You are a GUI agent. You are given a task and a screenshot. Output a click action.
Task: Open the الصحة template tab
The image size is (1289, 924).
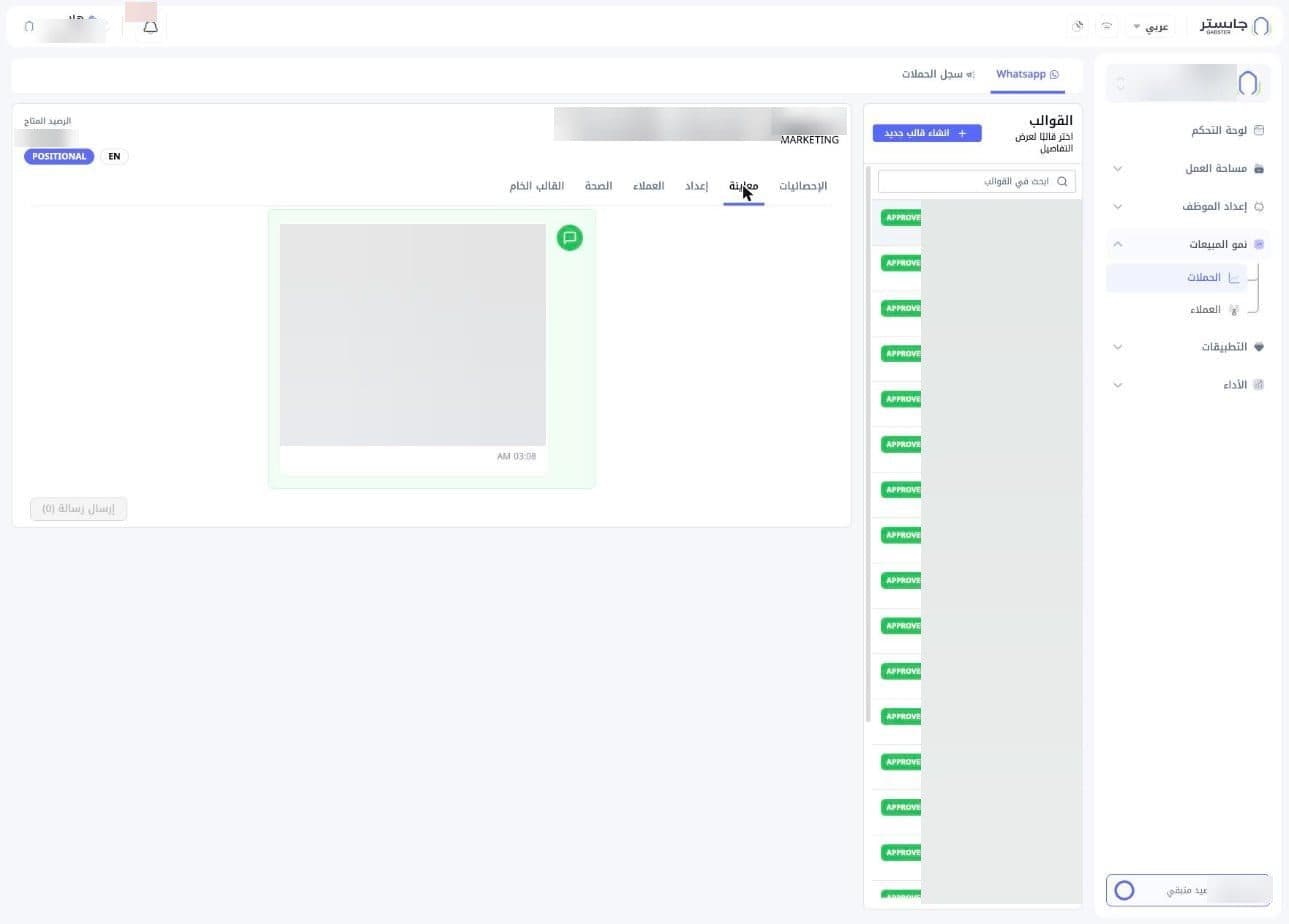click(598, 186)
